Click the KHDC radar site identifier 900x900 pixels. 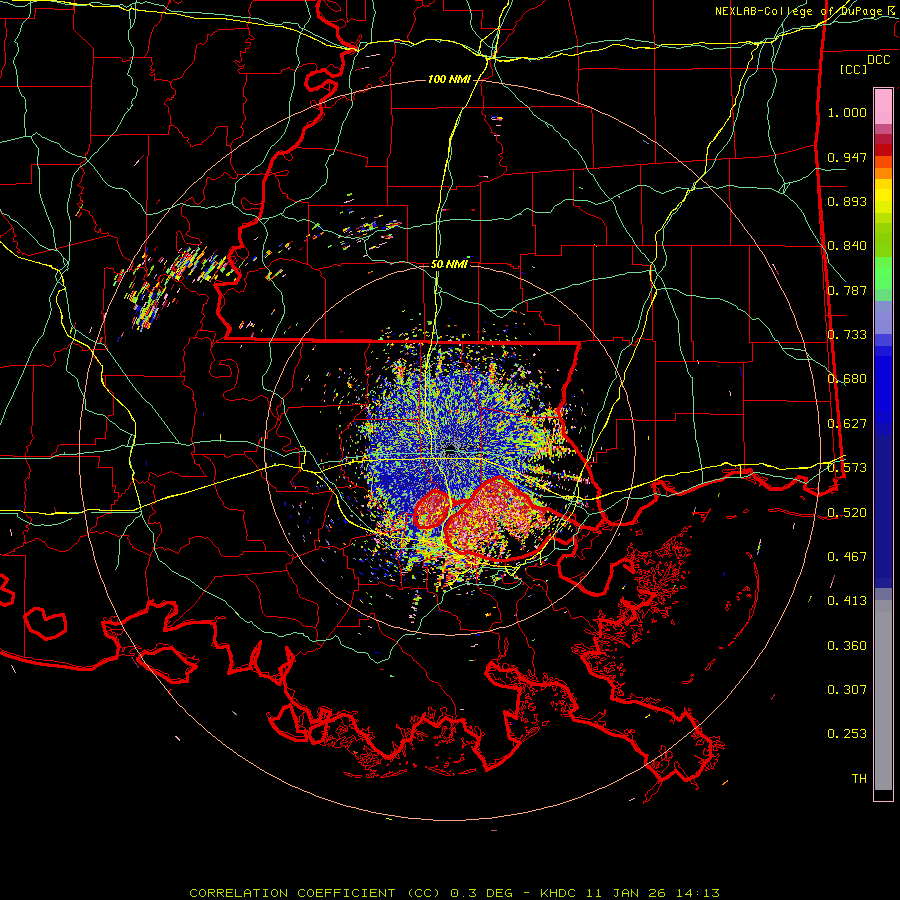(558, 893)
